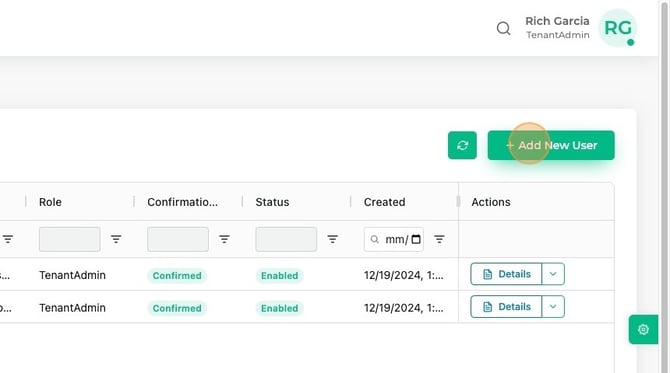The height and width of the screenshot is (373, 670).
Task: Click the Confirmation filter input box
Action: click(178, 239)
